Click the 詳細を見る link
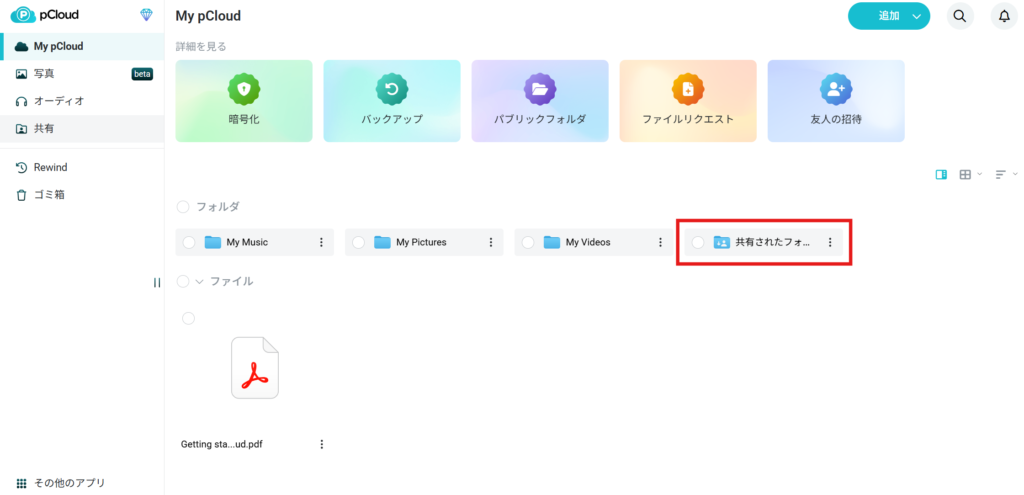 [202, 46]
